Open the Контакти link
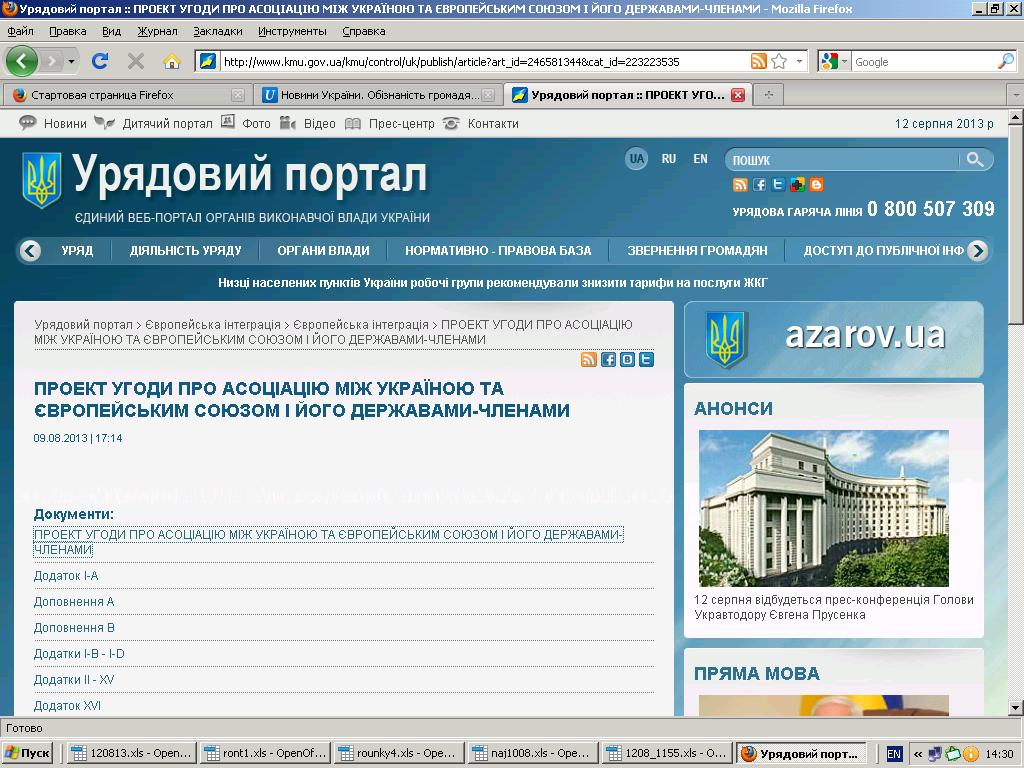This screenshot has height=768, width=1024. [x=493, y=123]
